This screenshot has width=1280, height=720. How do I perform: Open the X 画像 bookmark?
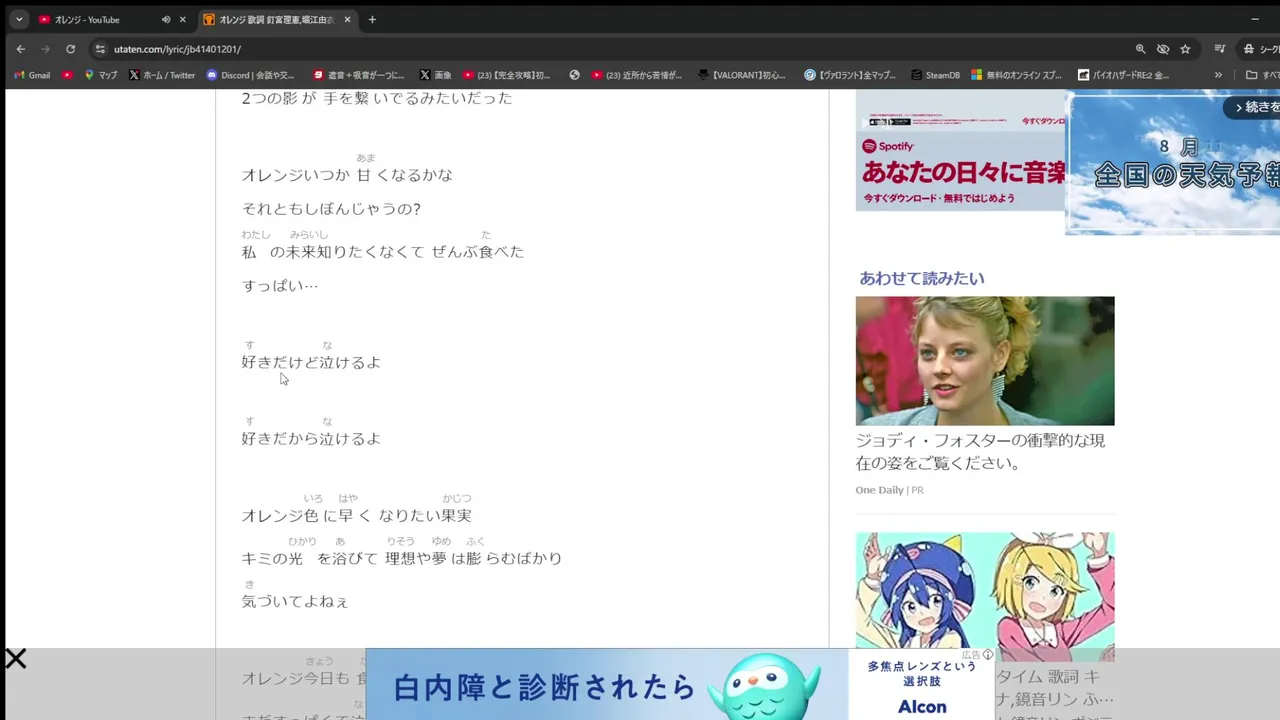[436, 75]
